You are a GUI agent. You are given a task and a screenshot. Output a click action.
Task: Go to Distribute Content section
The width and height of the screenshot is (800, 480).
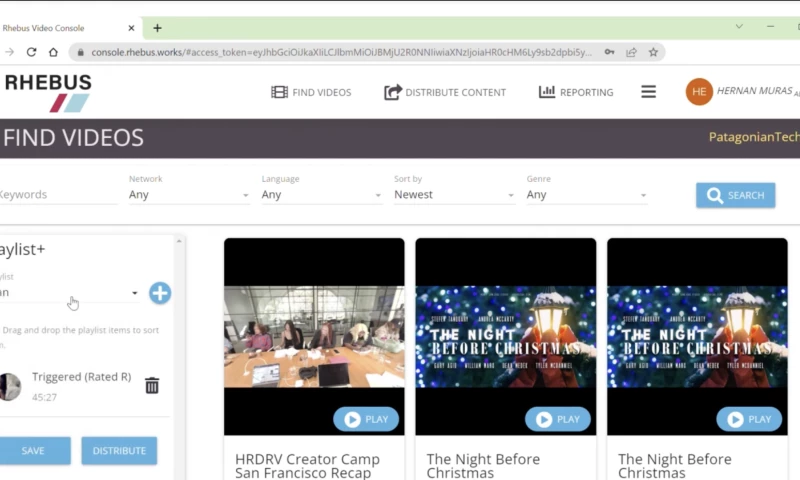[445, 92]
